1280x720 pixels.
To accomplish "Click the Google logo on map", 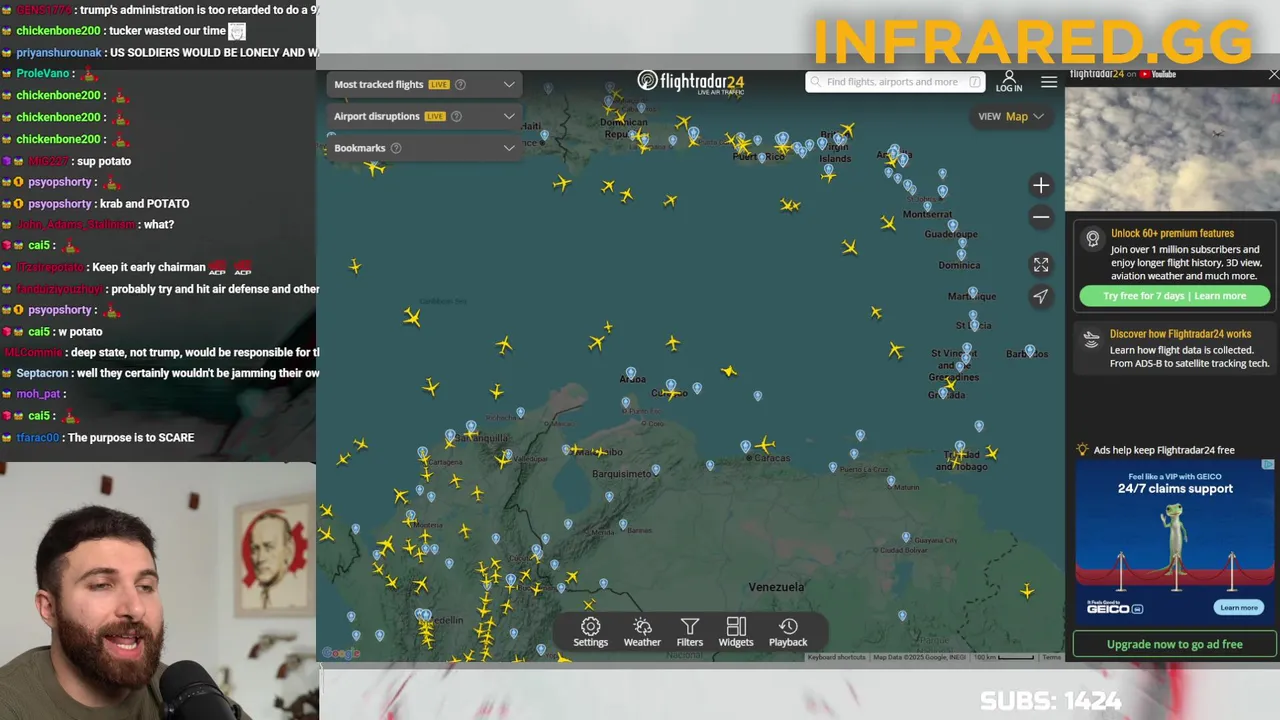I will [x=341, y=654].
